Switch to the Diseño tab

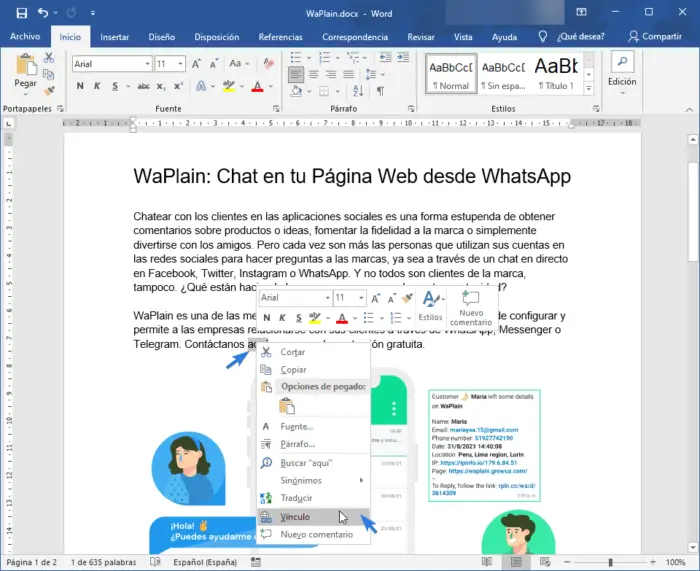click(162, 37)
